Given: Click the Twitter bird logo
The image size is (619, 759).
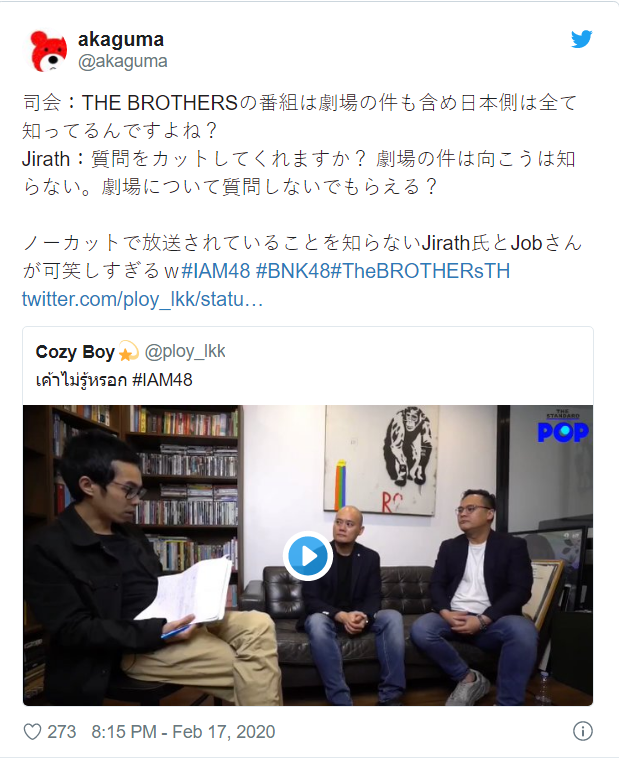Looking at the screenshot, I should pyautogui.click(x=581, y=39).
